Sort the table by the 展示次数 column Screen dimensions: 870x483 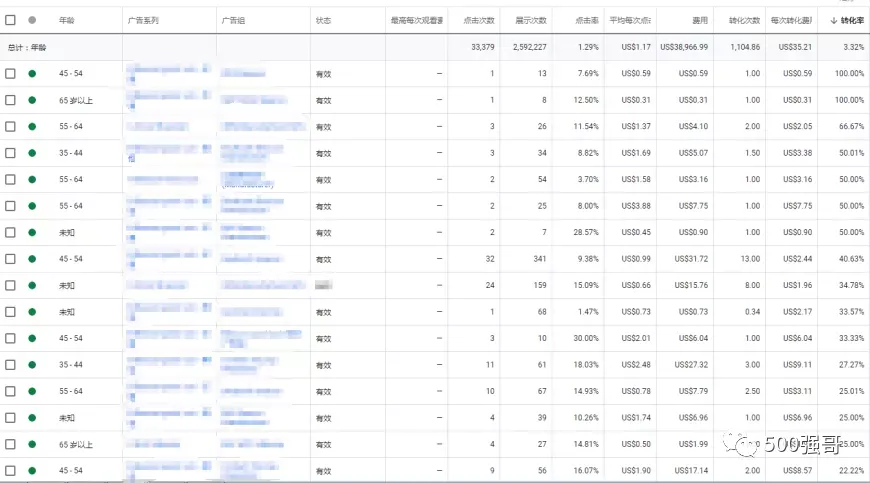[x=531, y=21]
